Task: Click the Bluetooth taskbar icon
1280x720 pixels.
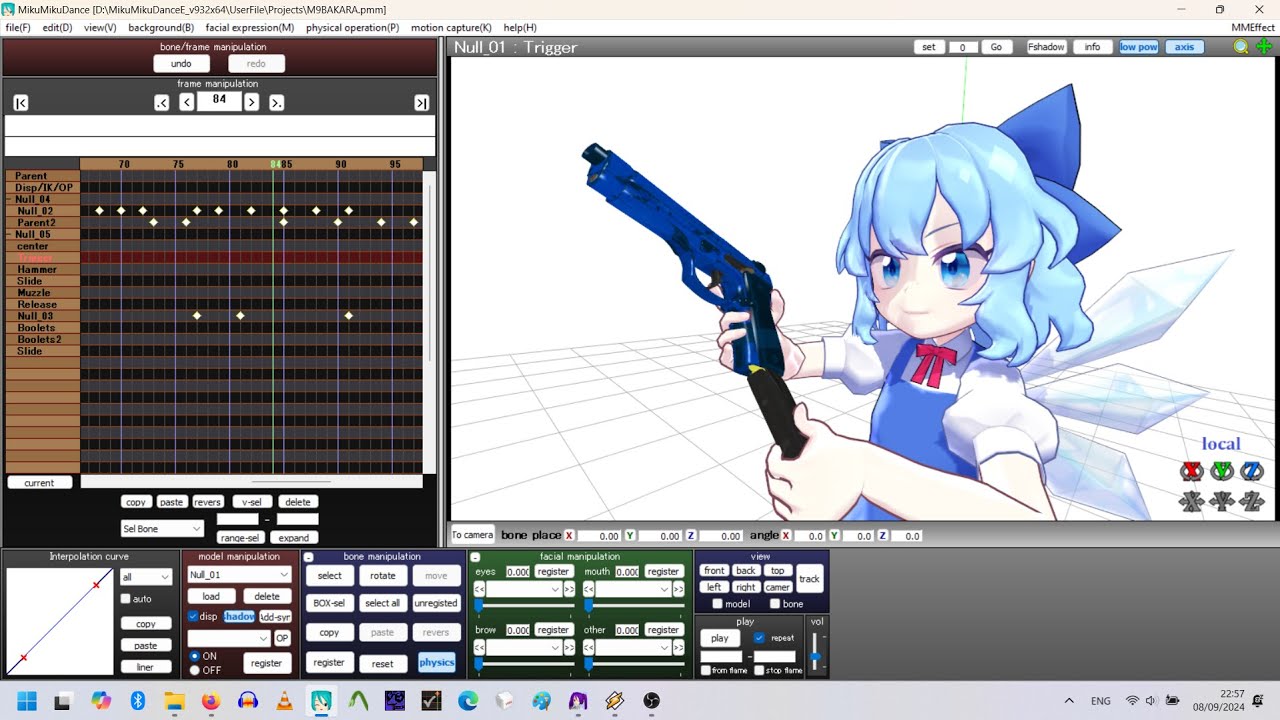Action: pos(138,701)
